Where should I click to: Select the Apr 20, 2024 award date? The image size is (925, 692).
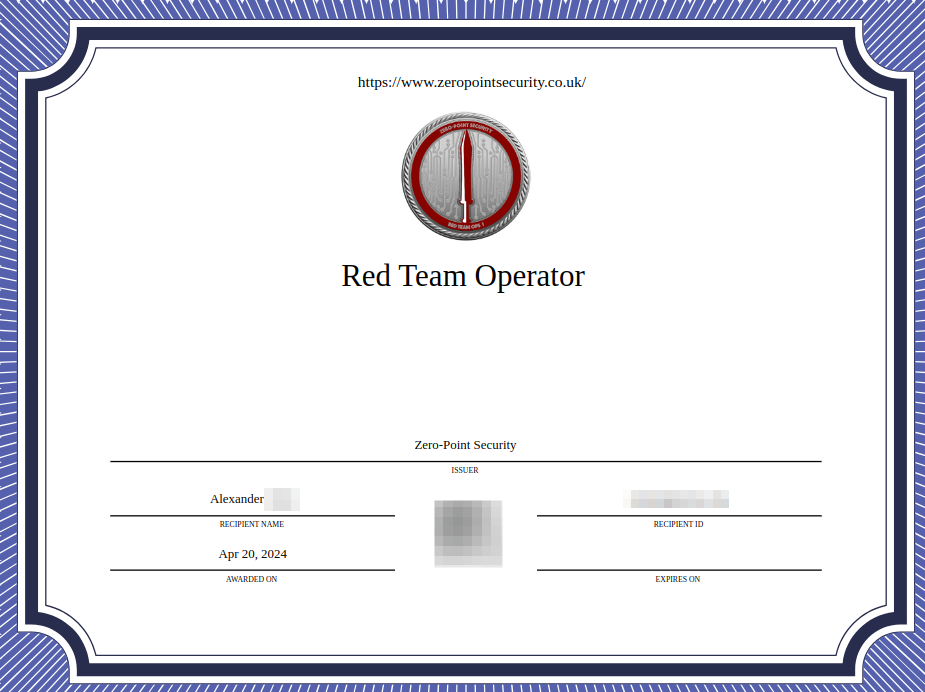pyautogui.click(x=252, y=554)
